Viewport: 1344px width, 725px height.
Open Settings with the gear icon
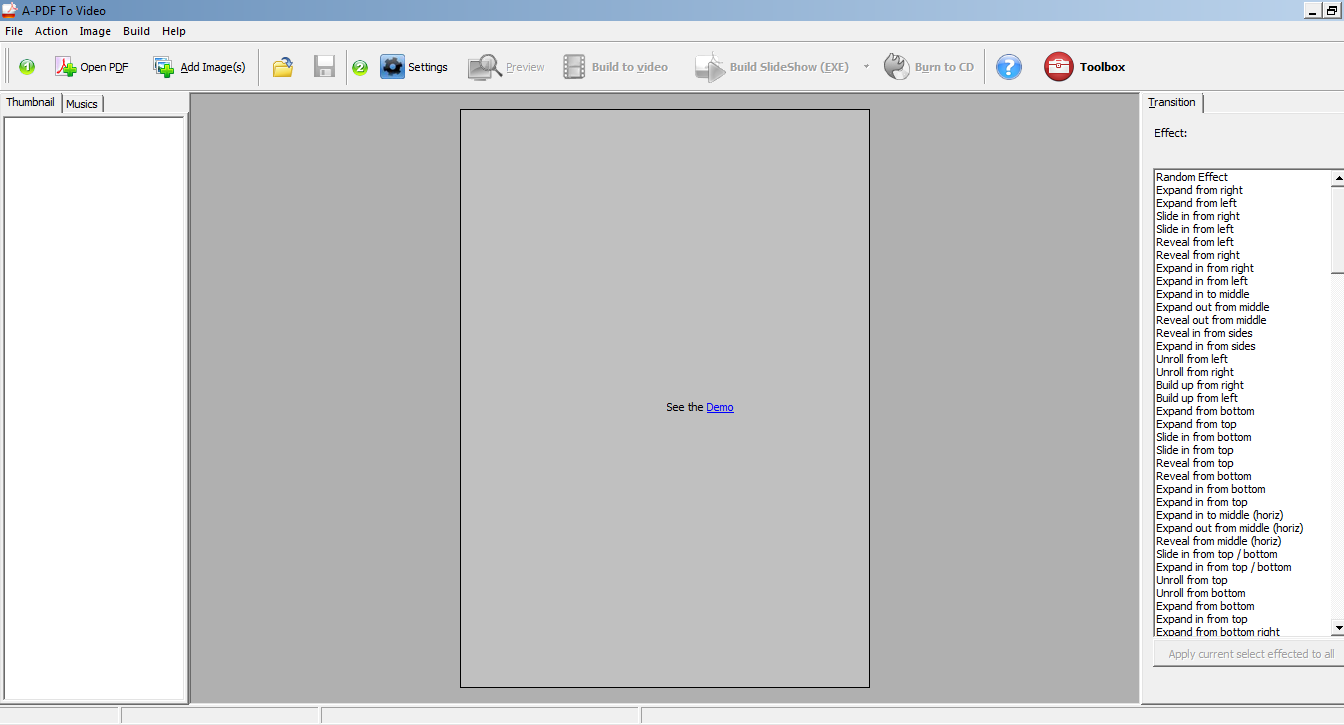tap(414, 67)
